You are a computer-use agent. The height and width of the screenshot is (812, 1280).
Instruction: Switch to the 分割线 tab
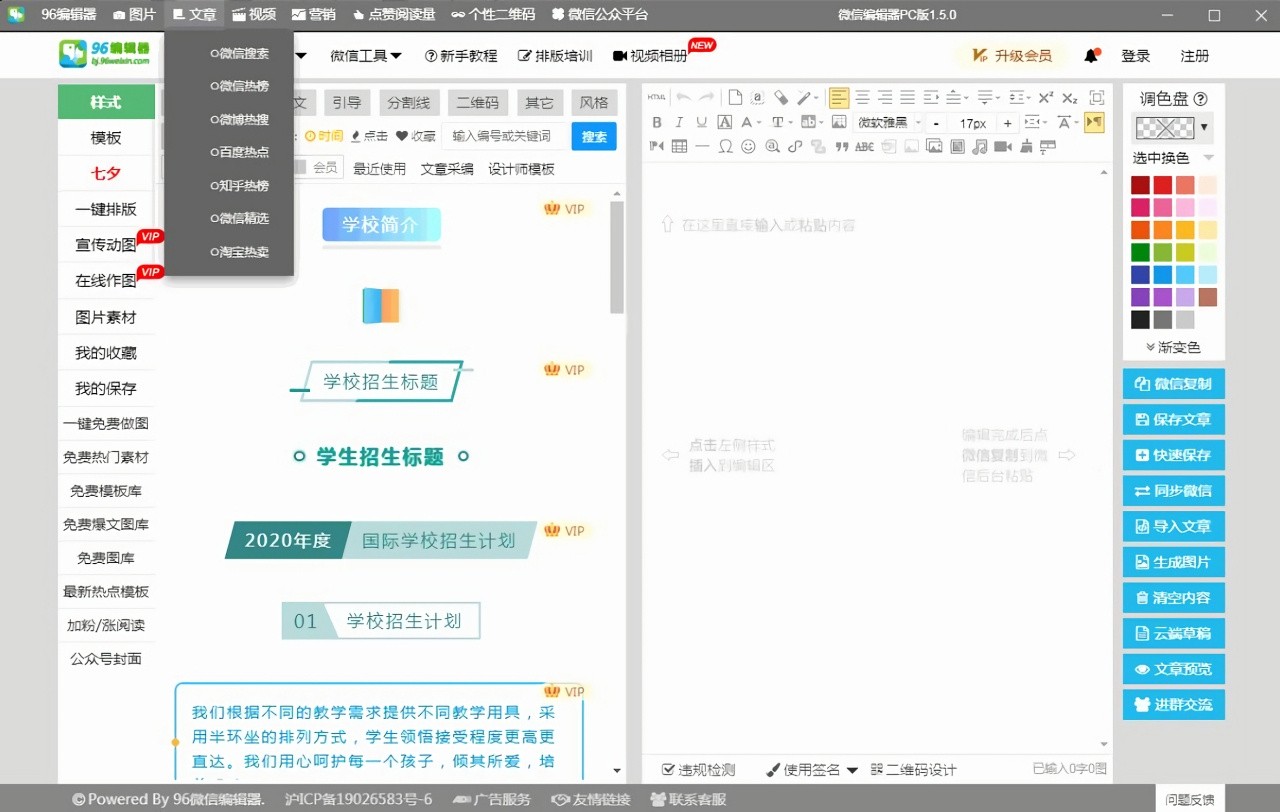coord(408,103)
